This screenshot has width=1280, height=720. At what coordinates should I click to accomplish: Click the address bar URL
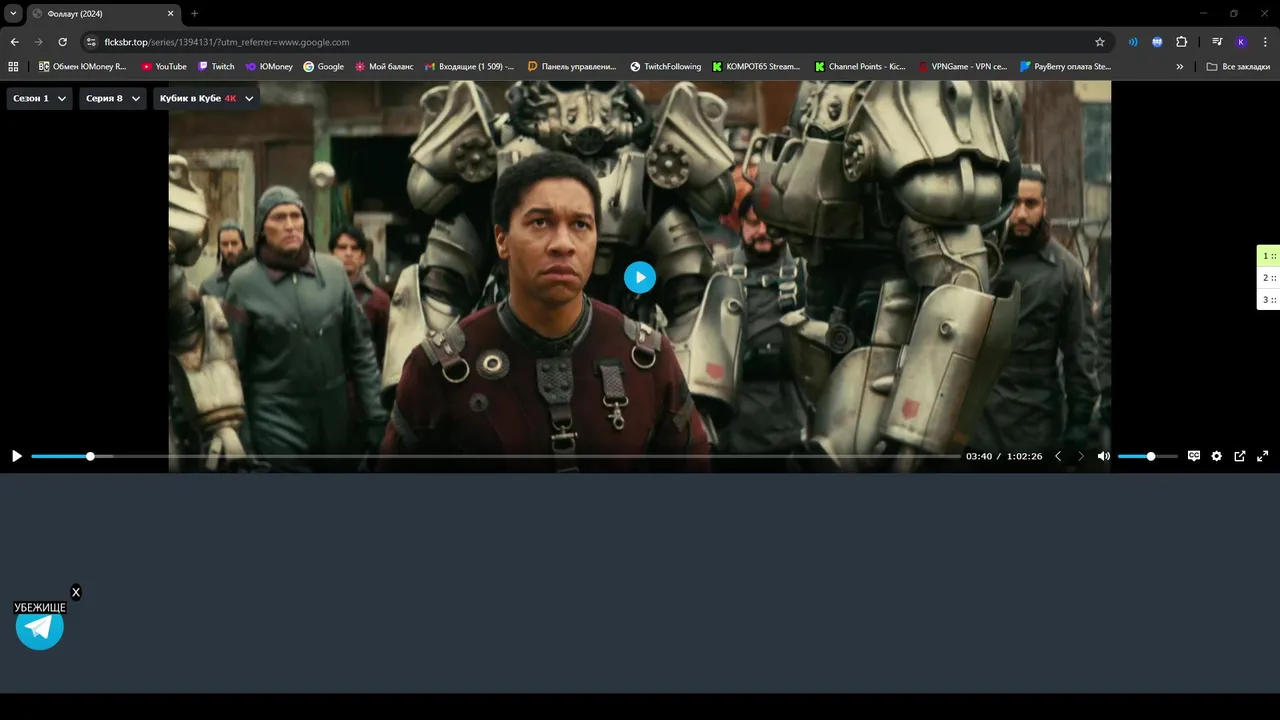coord(227,42)
